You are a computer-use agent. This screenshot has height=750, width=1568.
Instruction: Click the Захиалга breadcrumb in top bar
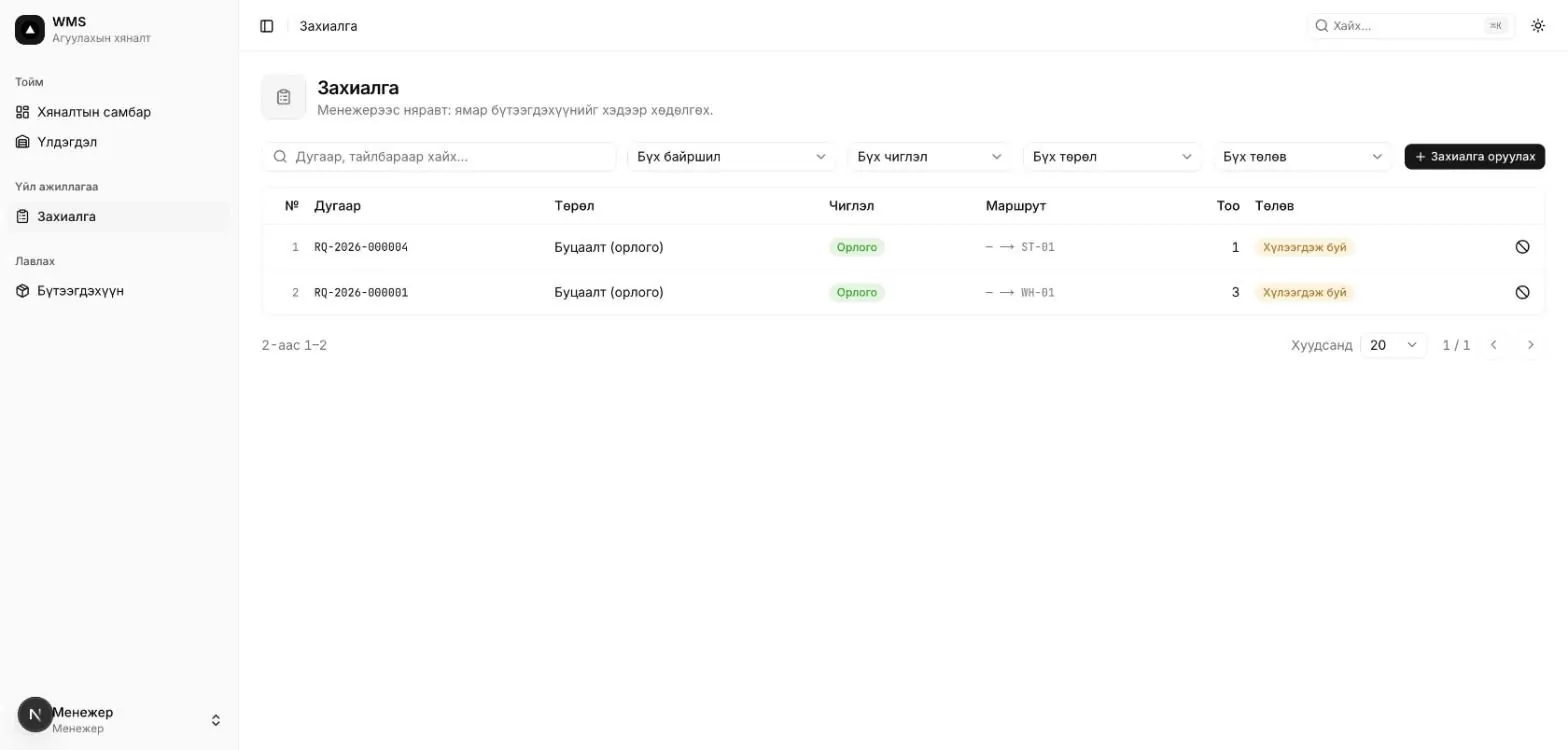[x=329, y=26]
